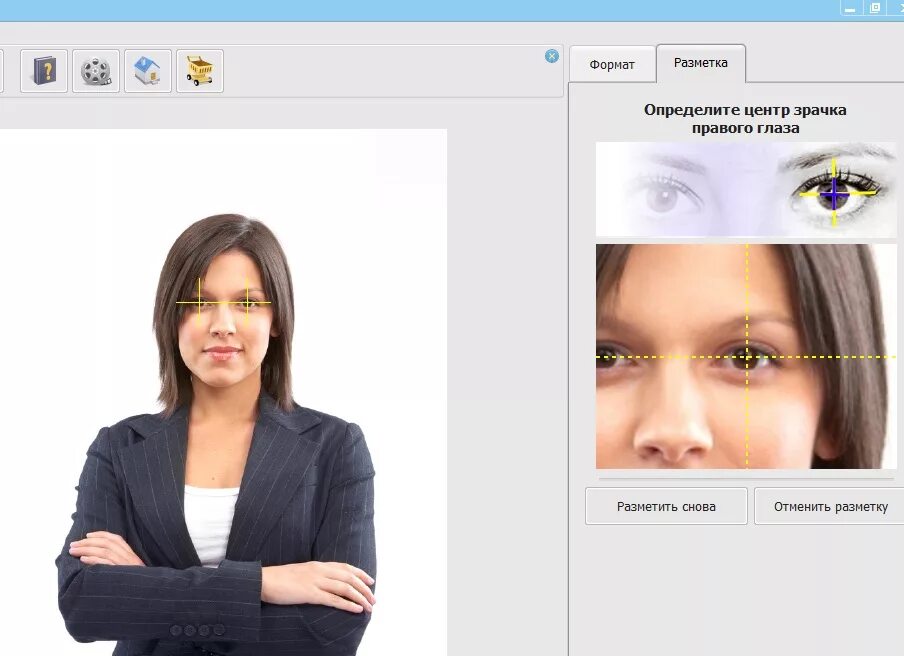Close the toolbar with blue X icon
The height and width of the screenshot is (656, 904).
tap(552, 56)
